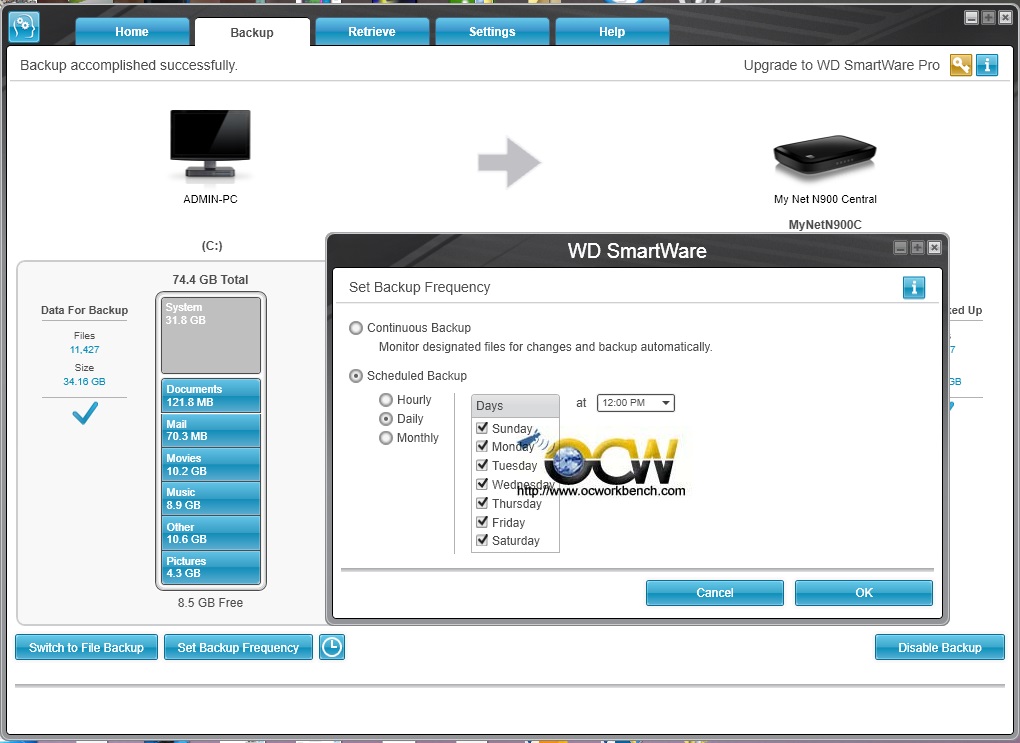Image resolution: width=1020 pixels, height=743 pixels.
Task: Switch to the Retrieve tab
Action: (x=372, y=32)
